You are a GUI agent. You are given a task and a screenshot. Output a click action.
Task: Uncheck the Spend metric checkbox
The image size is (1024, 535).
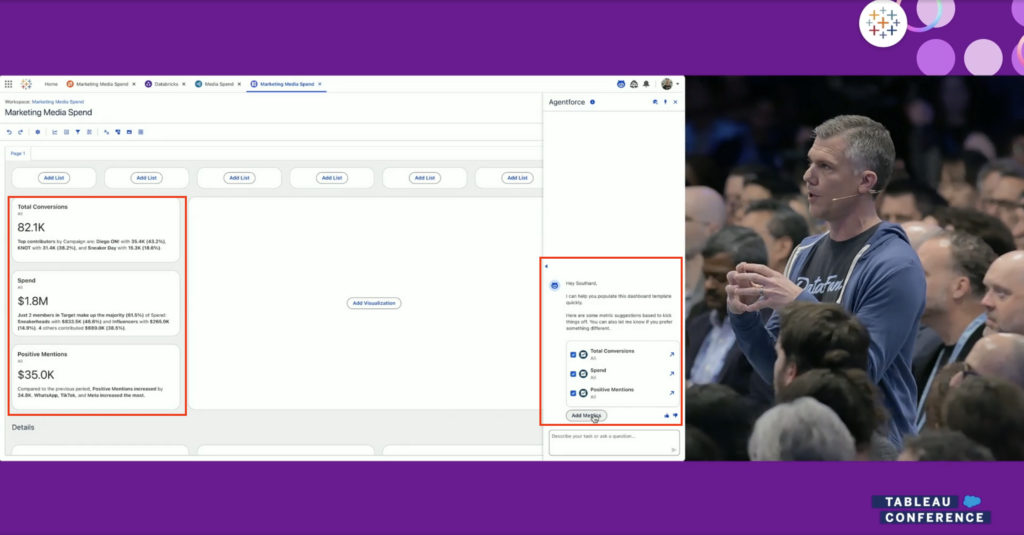pos(573,374)
